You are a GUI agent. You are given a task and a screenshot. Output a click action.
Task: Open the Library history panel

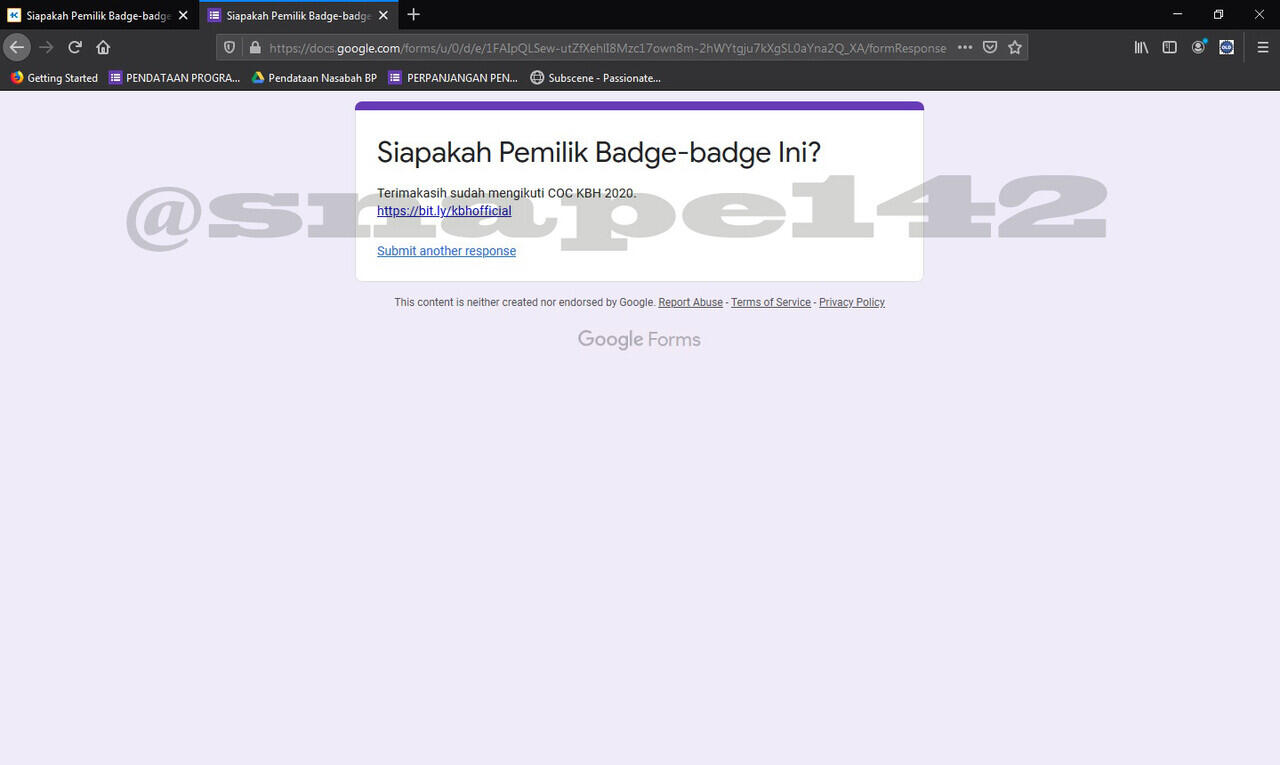(x=1141, y=47)
